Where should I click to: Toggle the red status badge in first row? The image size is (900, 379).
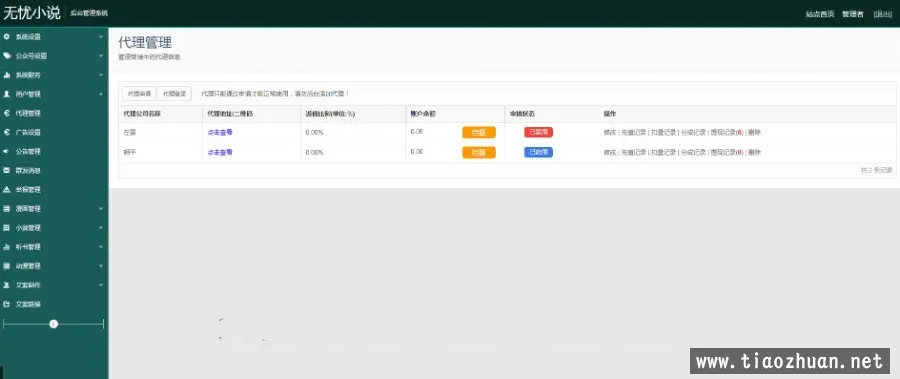click(538, 132)
